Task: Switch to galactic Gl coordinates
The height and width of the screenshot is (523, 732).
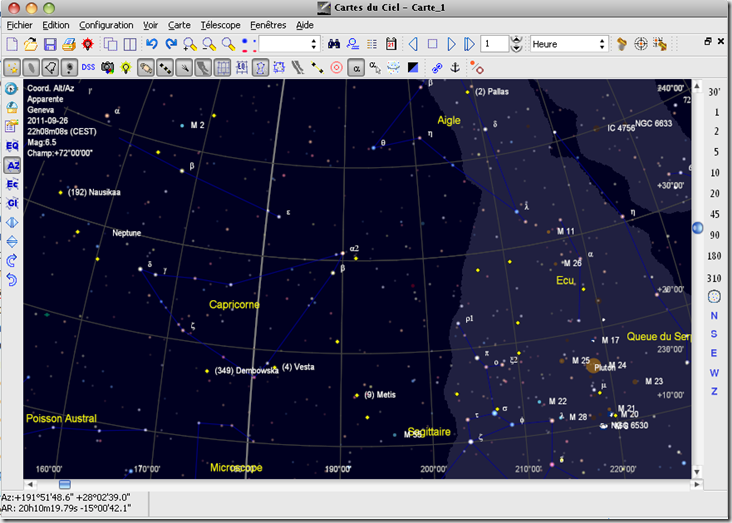Action: 12,203
